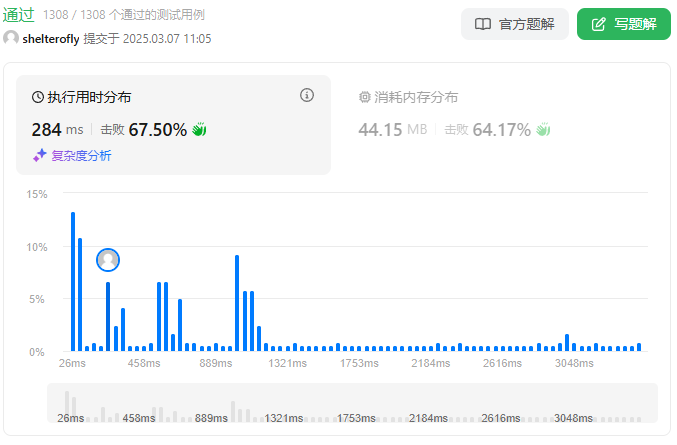Click the green 通过 status text

click(18, 15)
